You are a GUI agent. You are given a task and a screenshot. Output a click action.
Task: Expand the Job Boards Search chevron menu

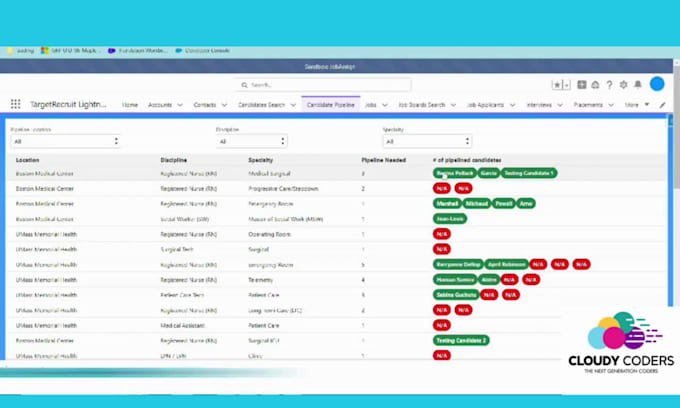point(453,105)
